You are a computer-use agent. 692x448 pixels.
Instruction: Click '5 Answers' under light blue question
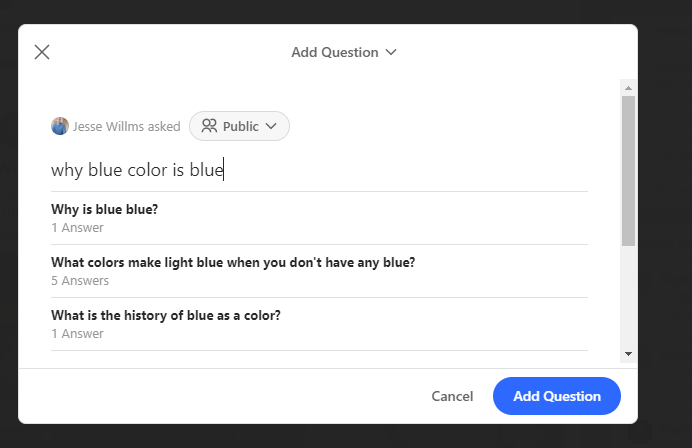click(x=80, y=281)
